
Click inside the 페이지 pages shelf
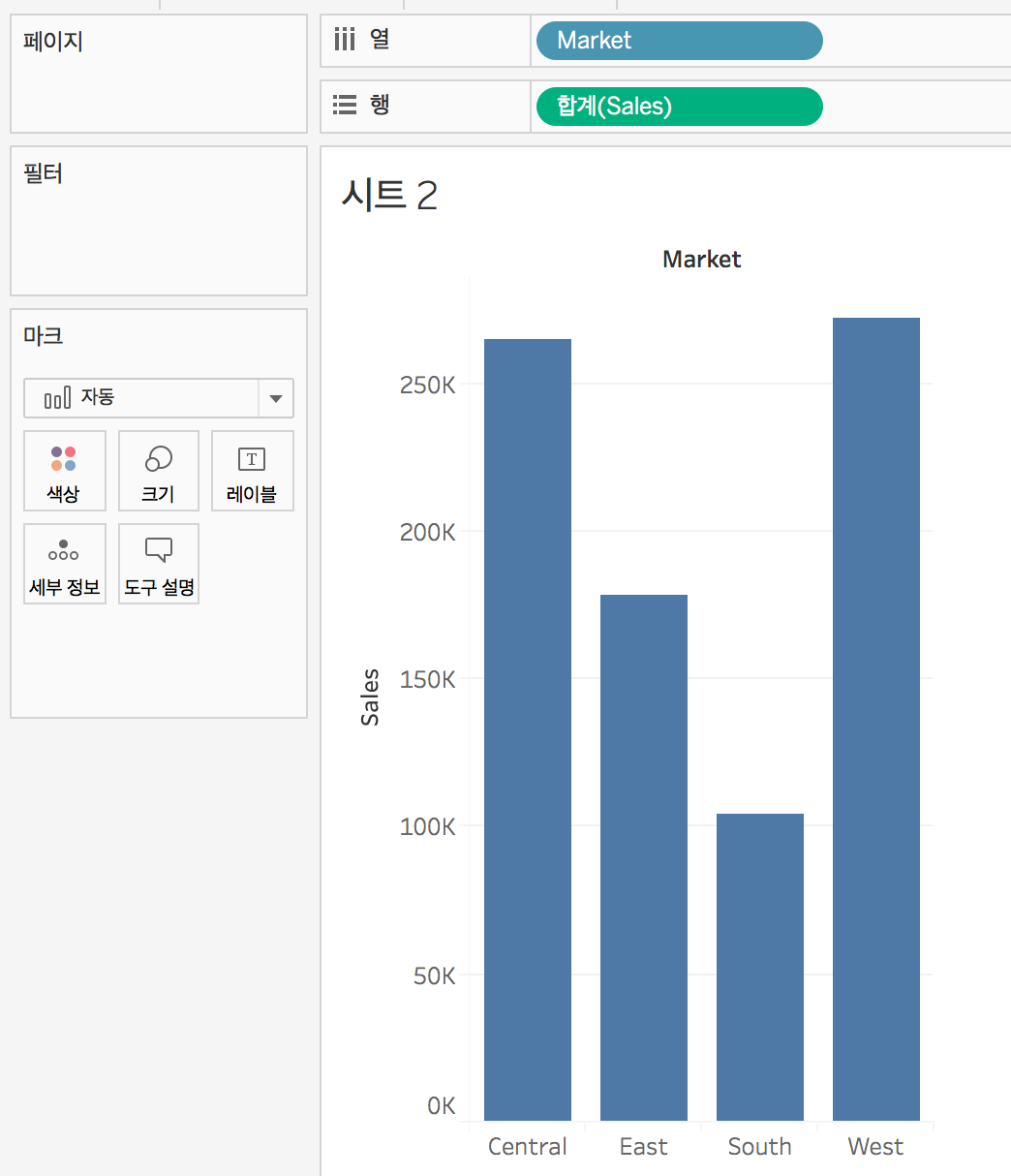pos(159,75)
